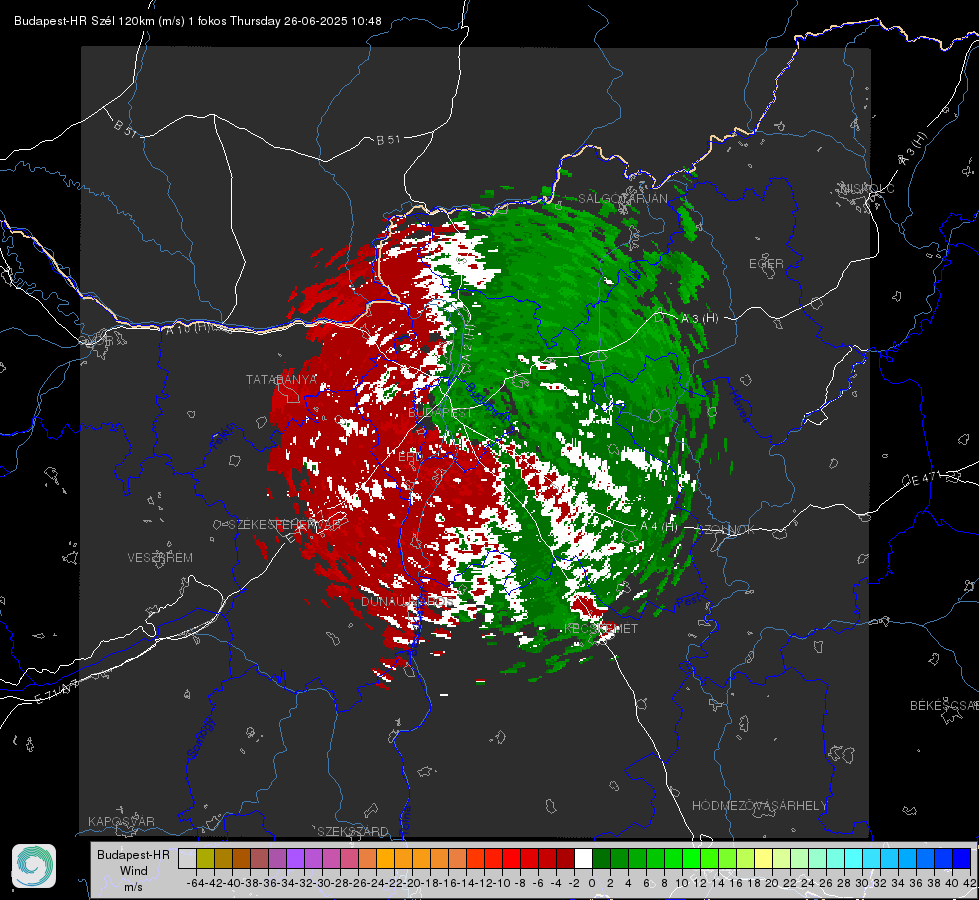Image resolution: width=979 pixels, height=900 pixels.
Task: Select the deep blue last legend swatch
Action: tap(962, 859)
